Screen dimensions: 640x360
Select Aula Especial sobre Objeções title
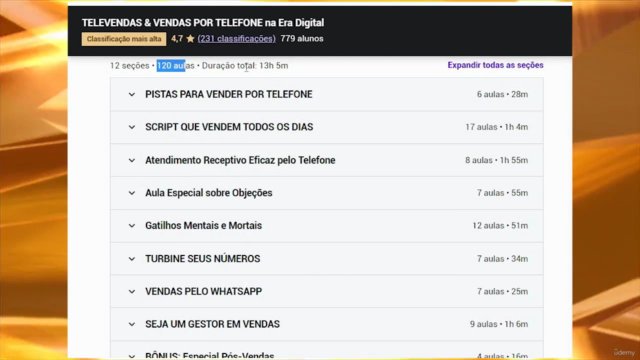click(x=209, y=193)
